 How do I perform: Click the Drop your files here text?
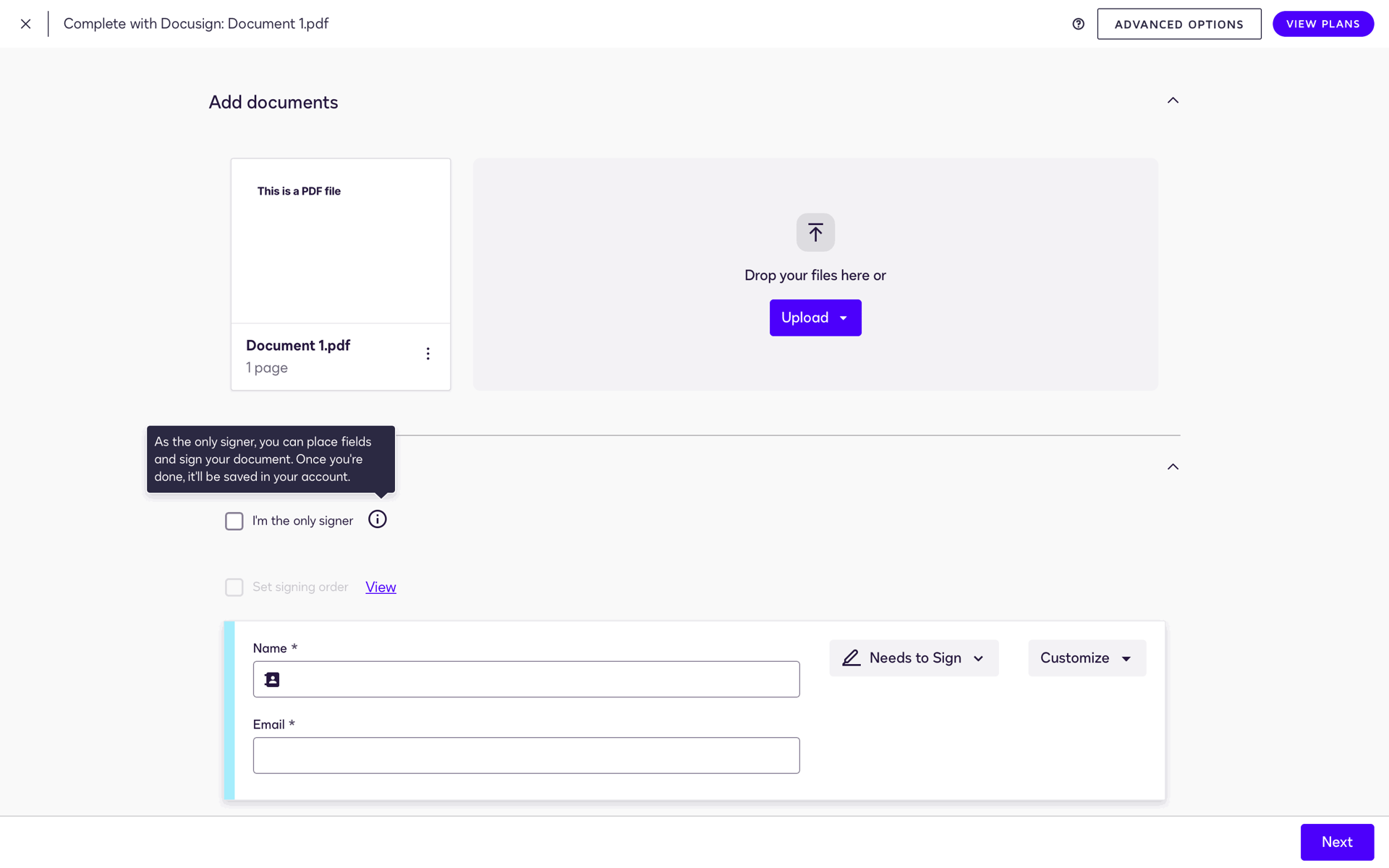tap(815, 276)
